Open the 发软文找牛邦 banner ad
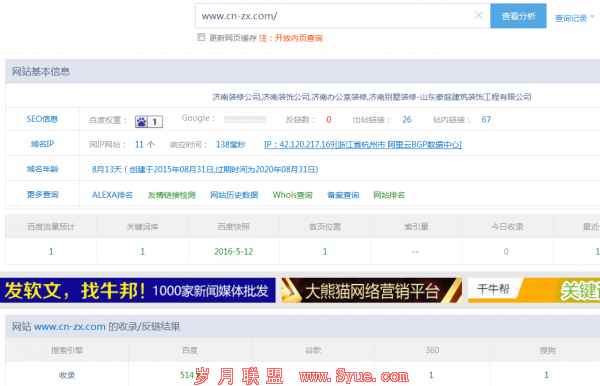This screenshot has width=600, height=386. (138, 290)
